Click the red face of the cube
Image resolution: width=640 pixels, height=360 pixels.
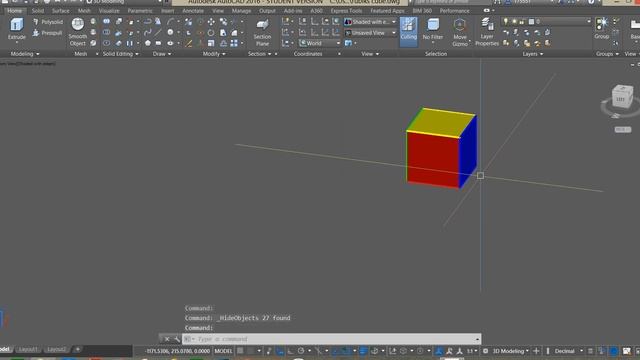433,160
